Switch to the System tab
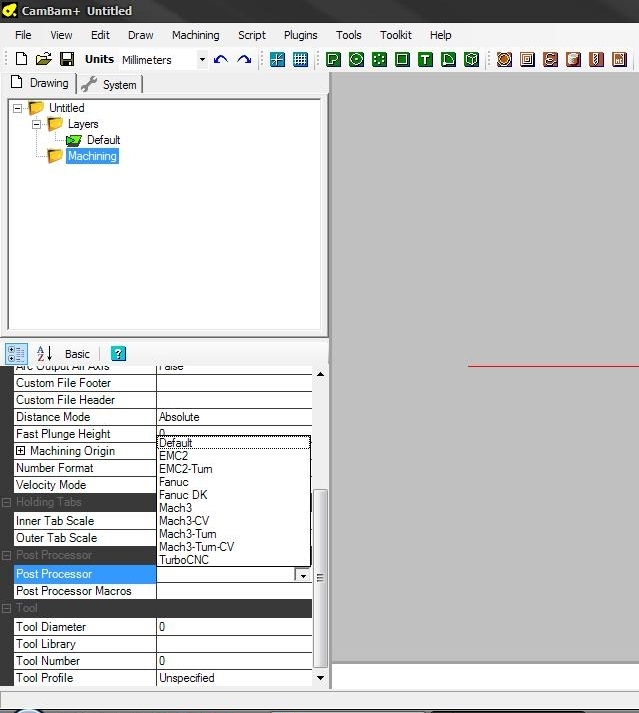 click(x=111, y=85)
